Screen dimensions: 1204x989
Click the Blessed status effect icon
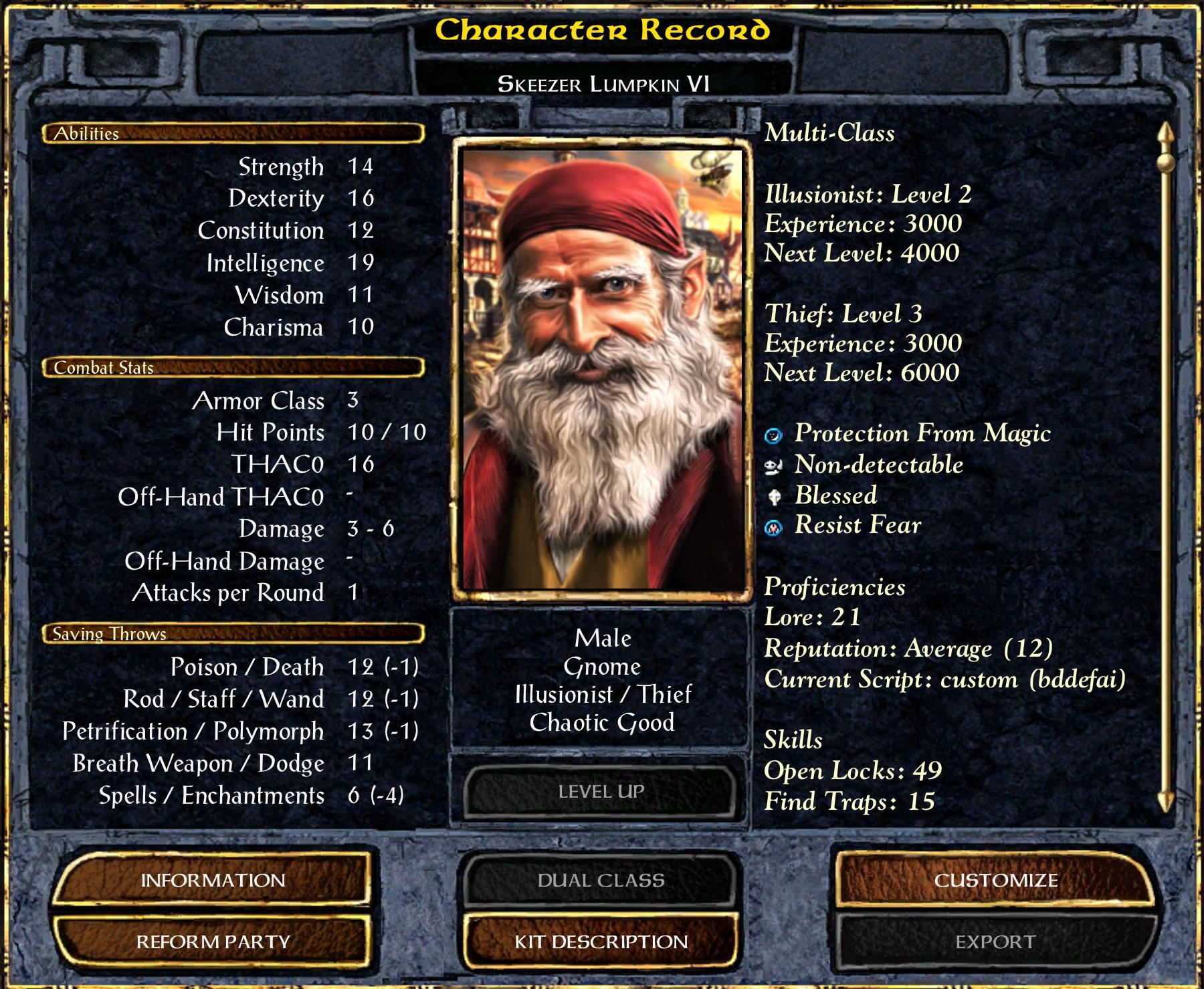774,497
